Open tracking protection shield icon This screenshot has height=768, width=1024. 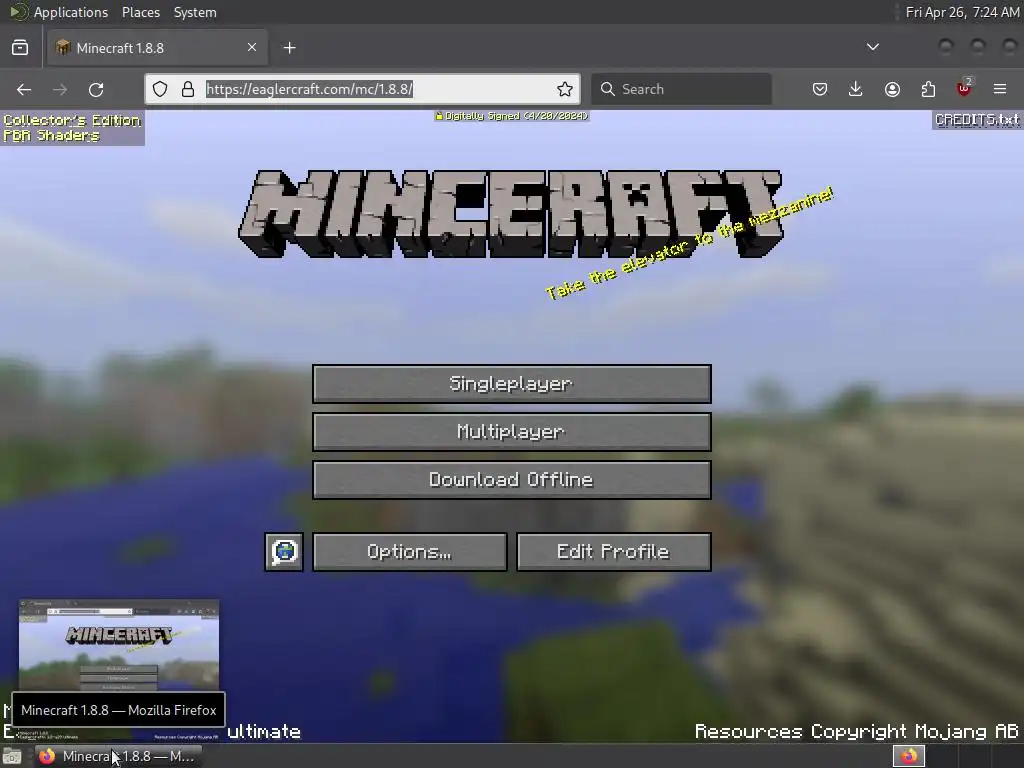[x=160, y=89]
